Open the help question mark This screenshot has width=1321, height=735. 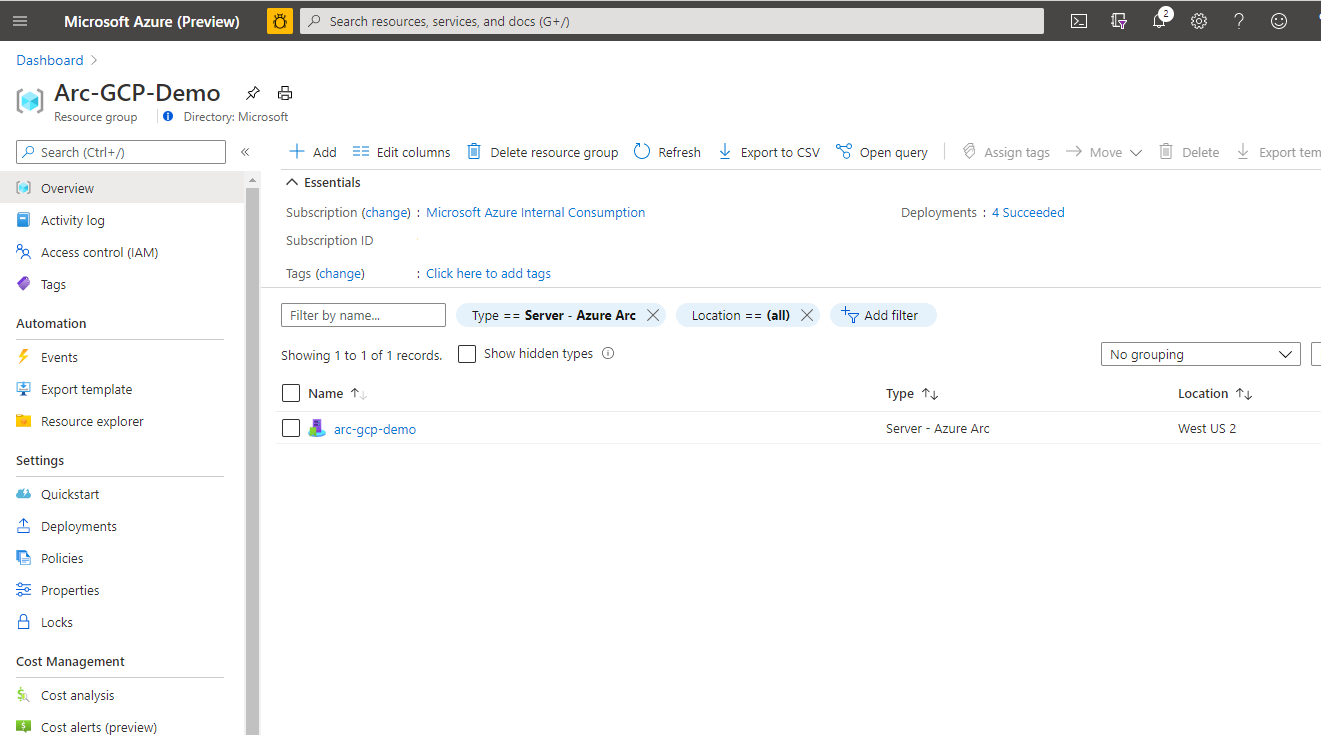1239,21
